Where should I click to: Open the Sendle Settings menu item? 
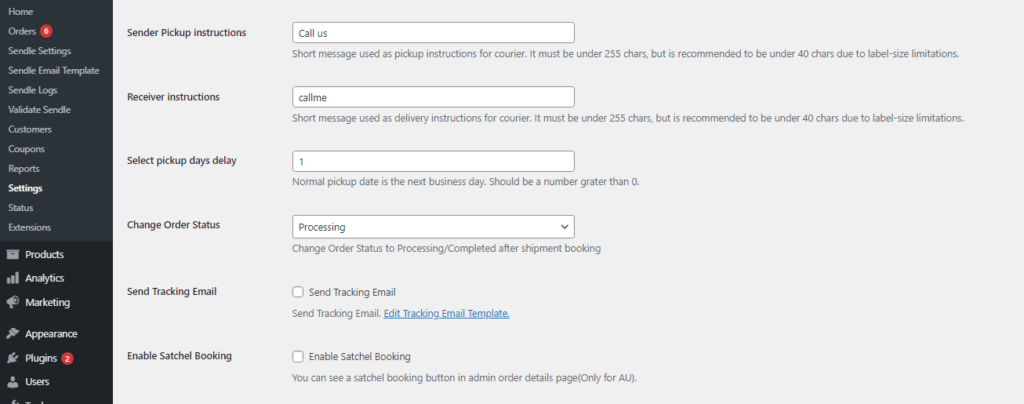tap(39, 50)
